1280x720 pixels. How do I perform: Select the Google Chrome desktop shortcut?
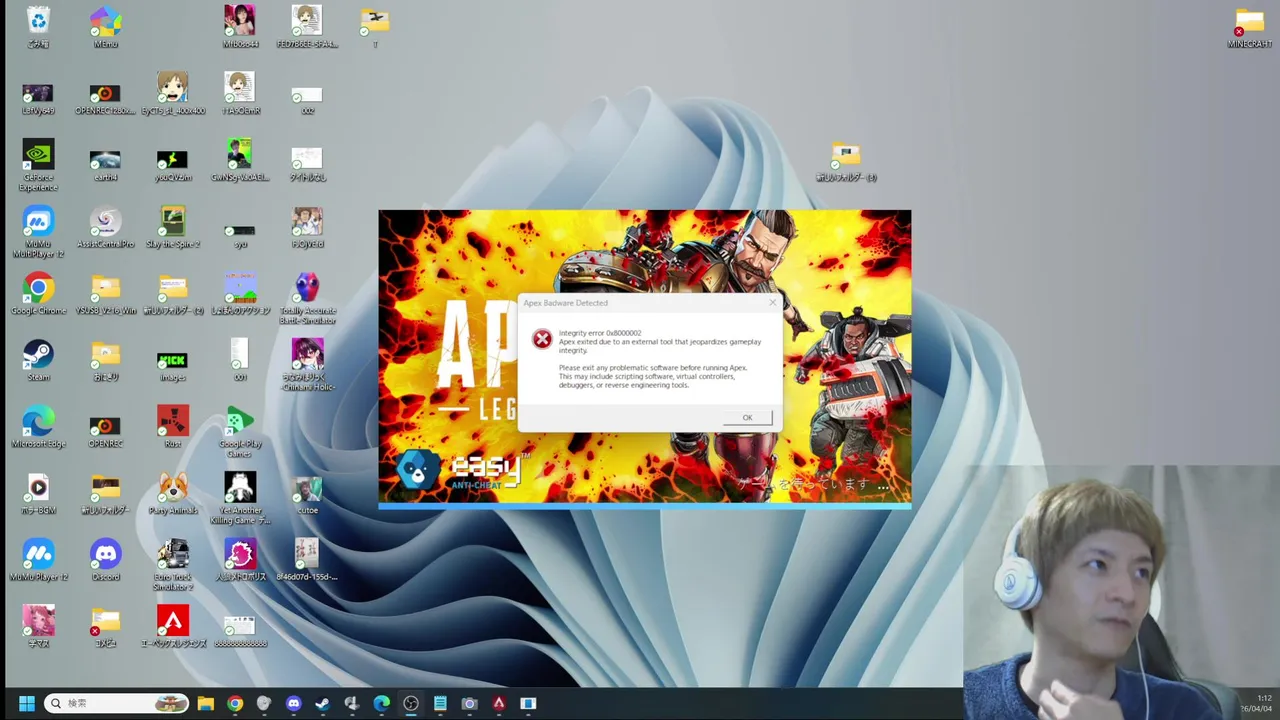pyautogui.click(x=38, y=294)
